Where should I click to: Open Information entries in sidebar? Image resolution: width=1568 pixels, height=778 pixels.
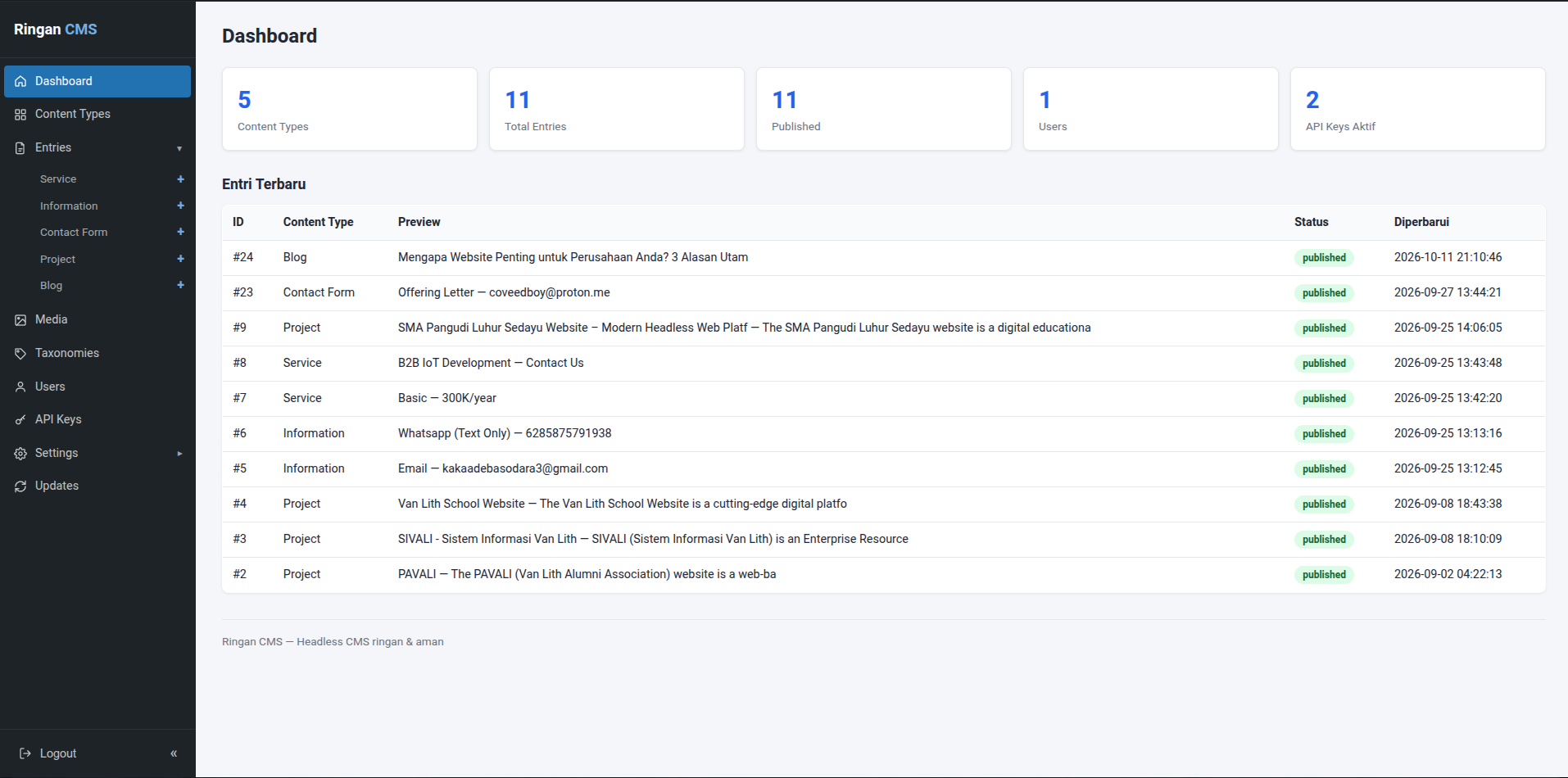pyautogui.click(x=69, y=206)
